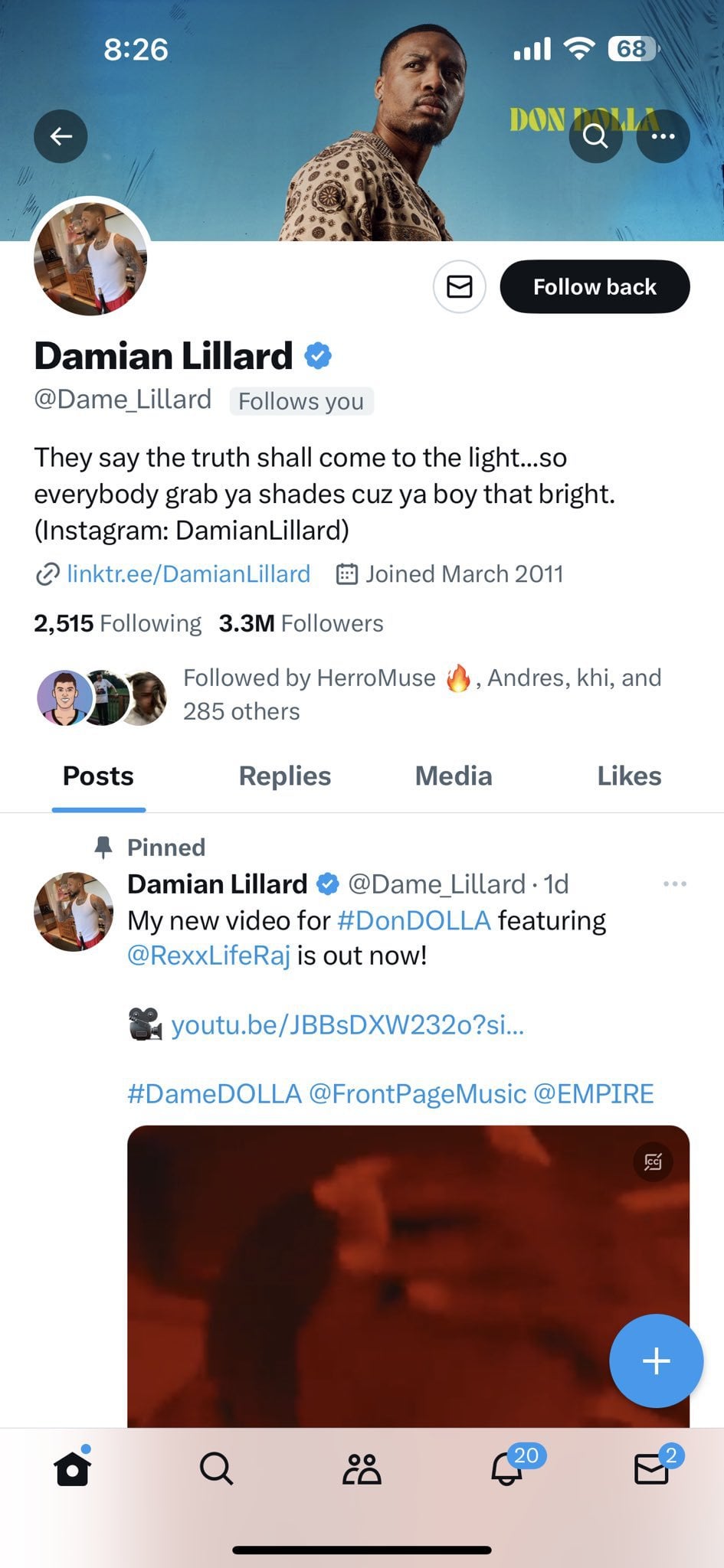Open notifications bell with 20 badge
724x1568 pixels.
point(507,1468)
